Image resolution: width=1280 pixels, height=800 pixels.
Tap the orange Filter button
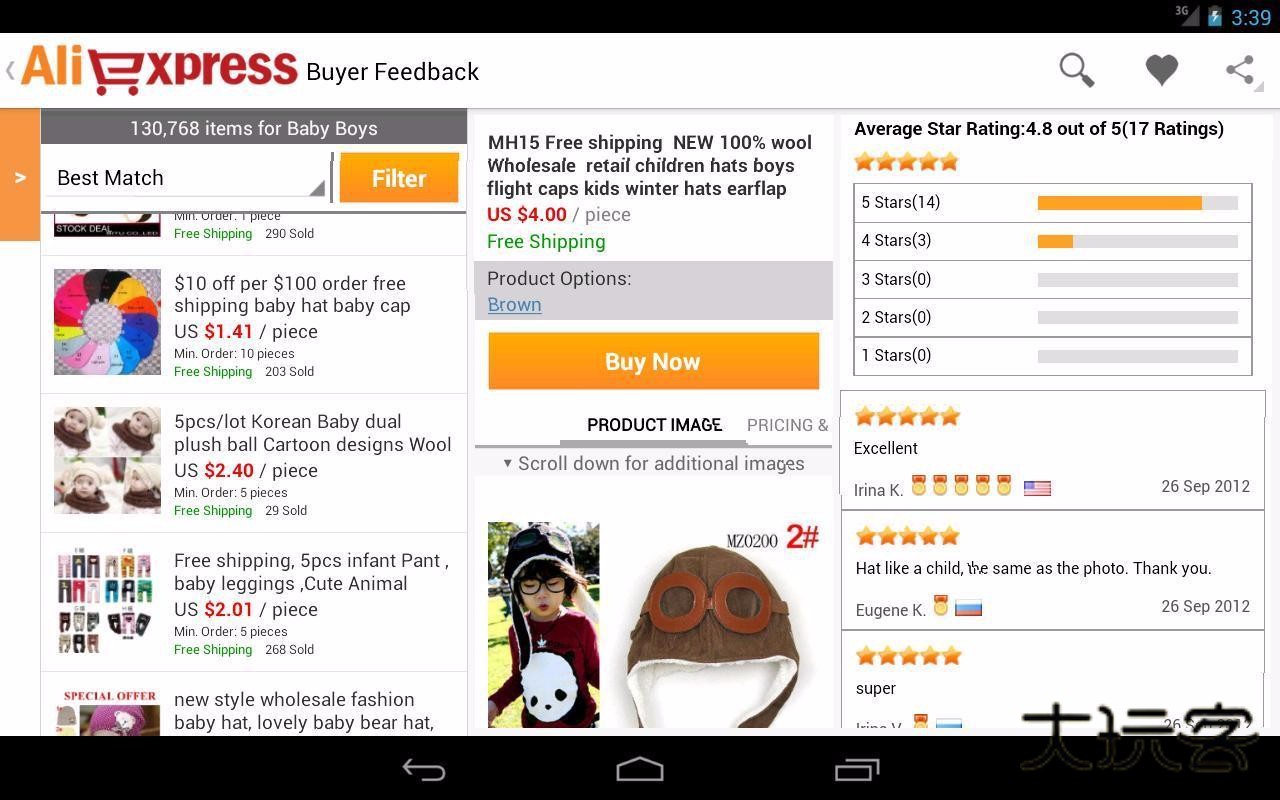(x=399, y=178)
